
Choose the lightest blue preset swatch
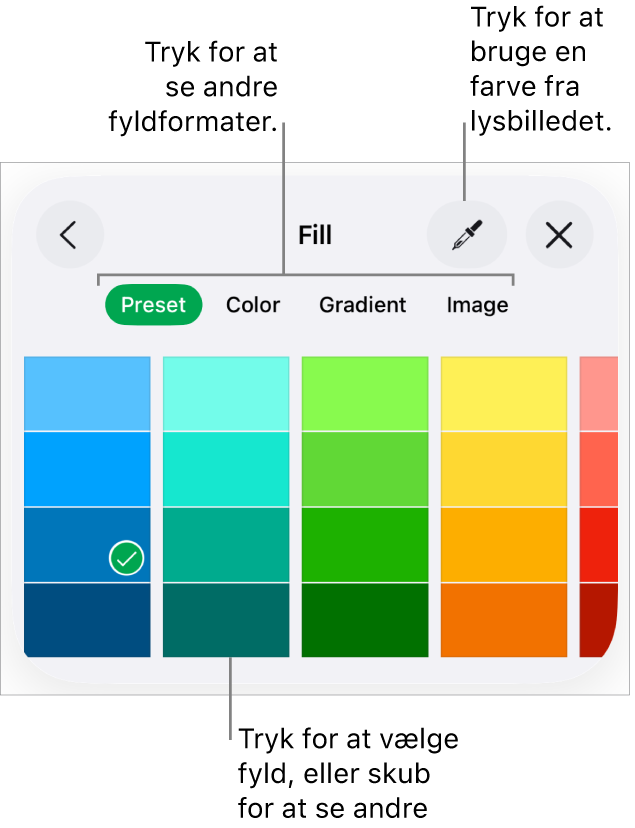tap(87, 394)
